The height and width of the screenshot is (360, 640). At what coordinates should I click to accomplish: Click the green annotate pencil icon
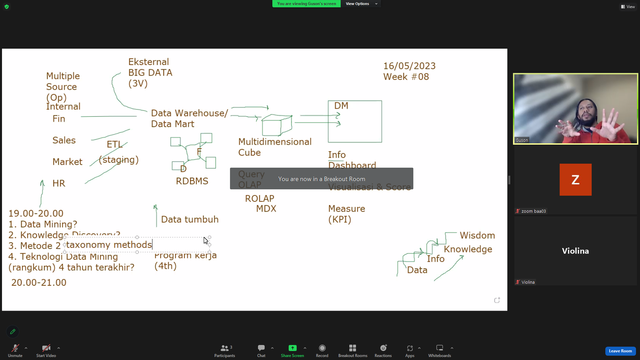click(13, 331)
